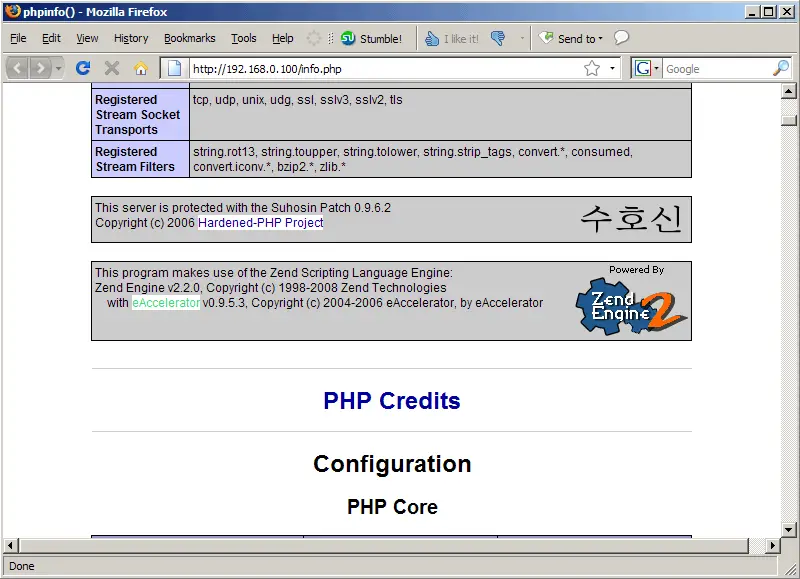The image size is (800, 579).
Task: Click the address bar URL field
Action: pyautogui.click(x=385, y=69)
